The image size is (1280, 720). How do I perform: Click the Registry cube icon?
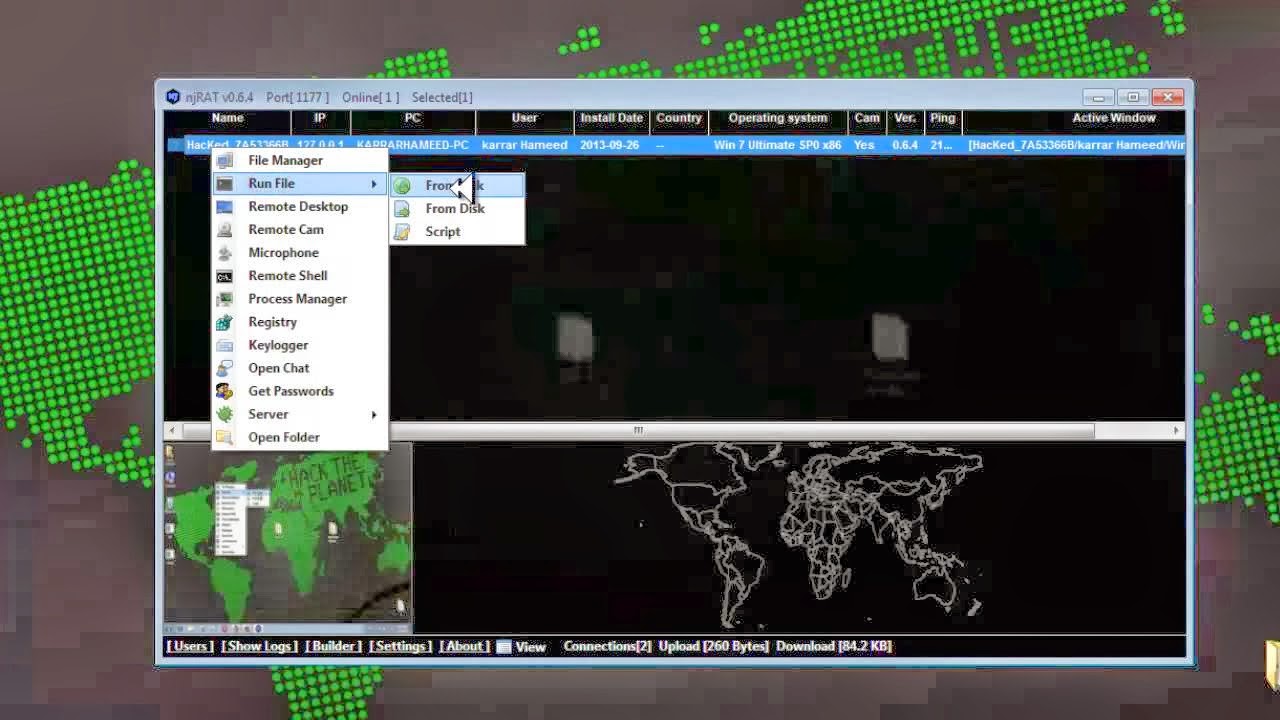(225, 322)
